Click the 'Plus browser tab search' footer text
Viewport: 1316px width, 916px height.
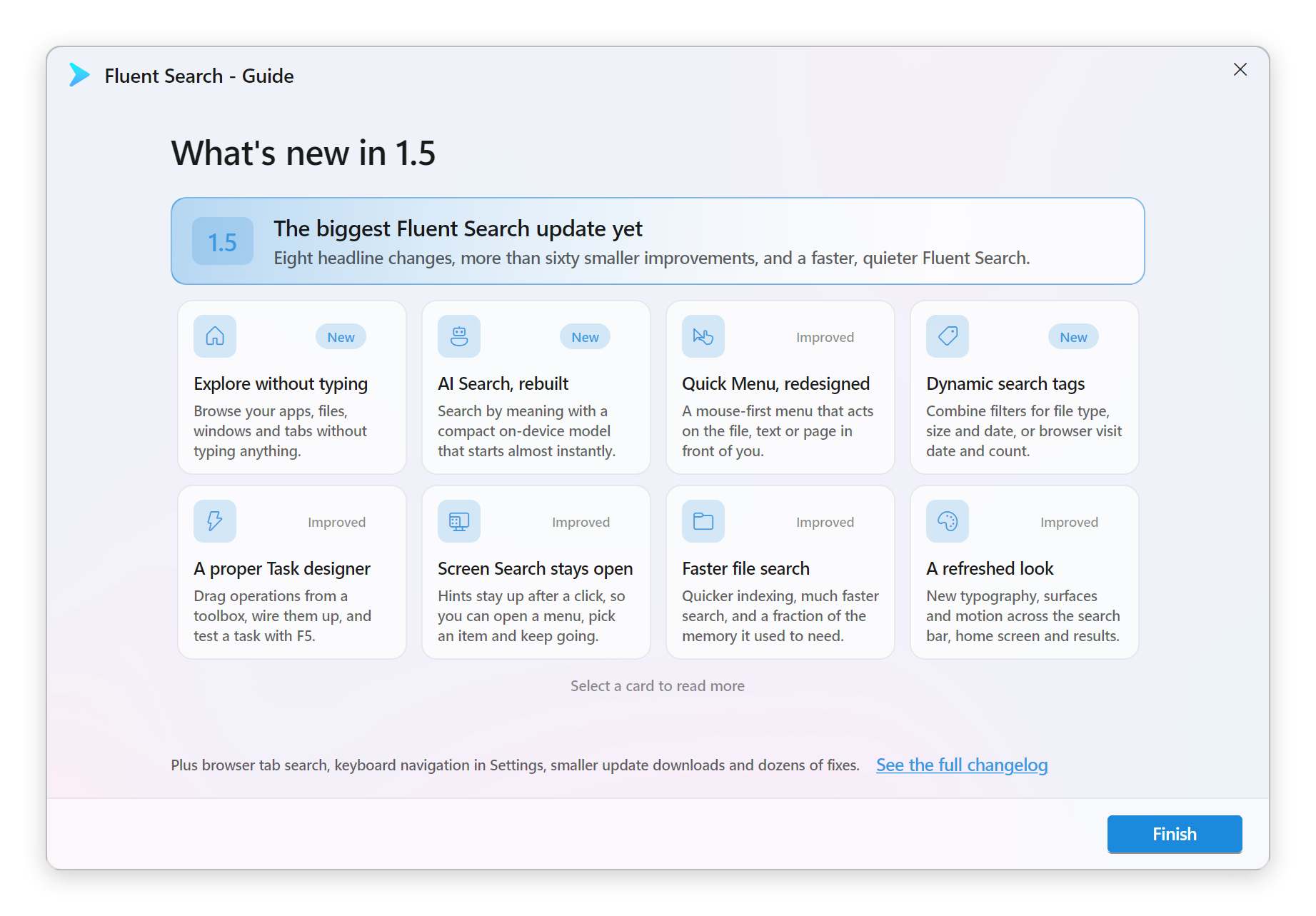click(x=515, y=765)
